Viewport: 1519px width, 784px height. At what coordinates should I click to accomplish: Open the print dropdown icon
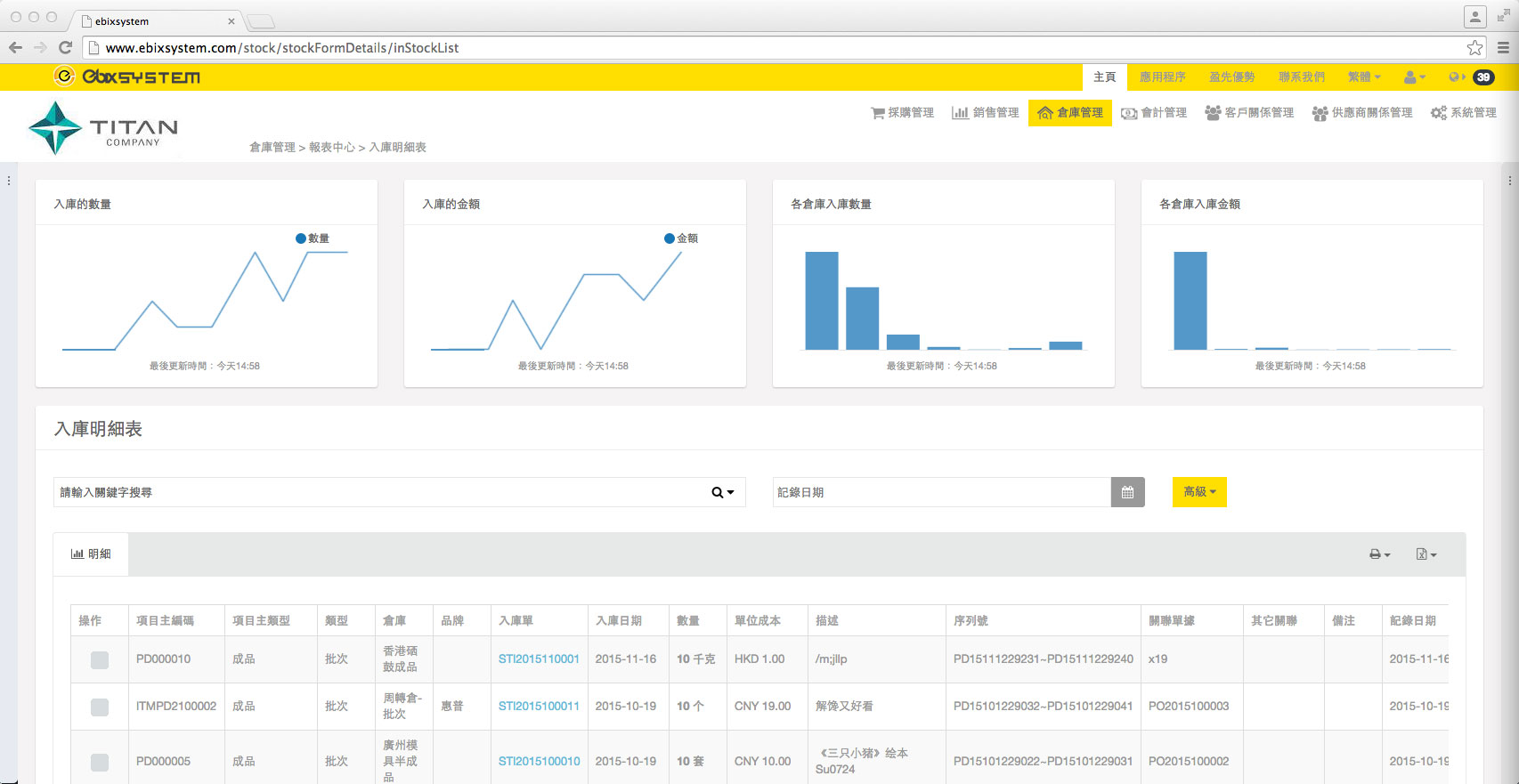point(1379,554)
